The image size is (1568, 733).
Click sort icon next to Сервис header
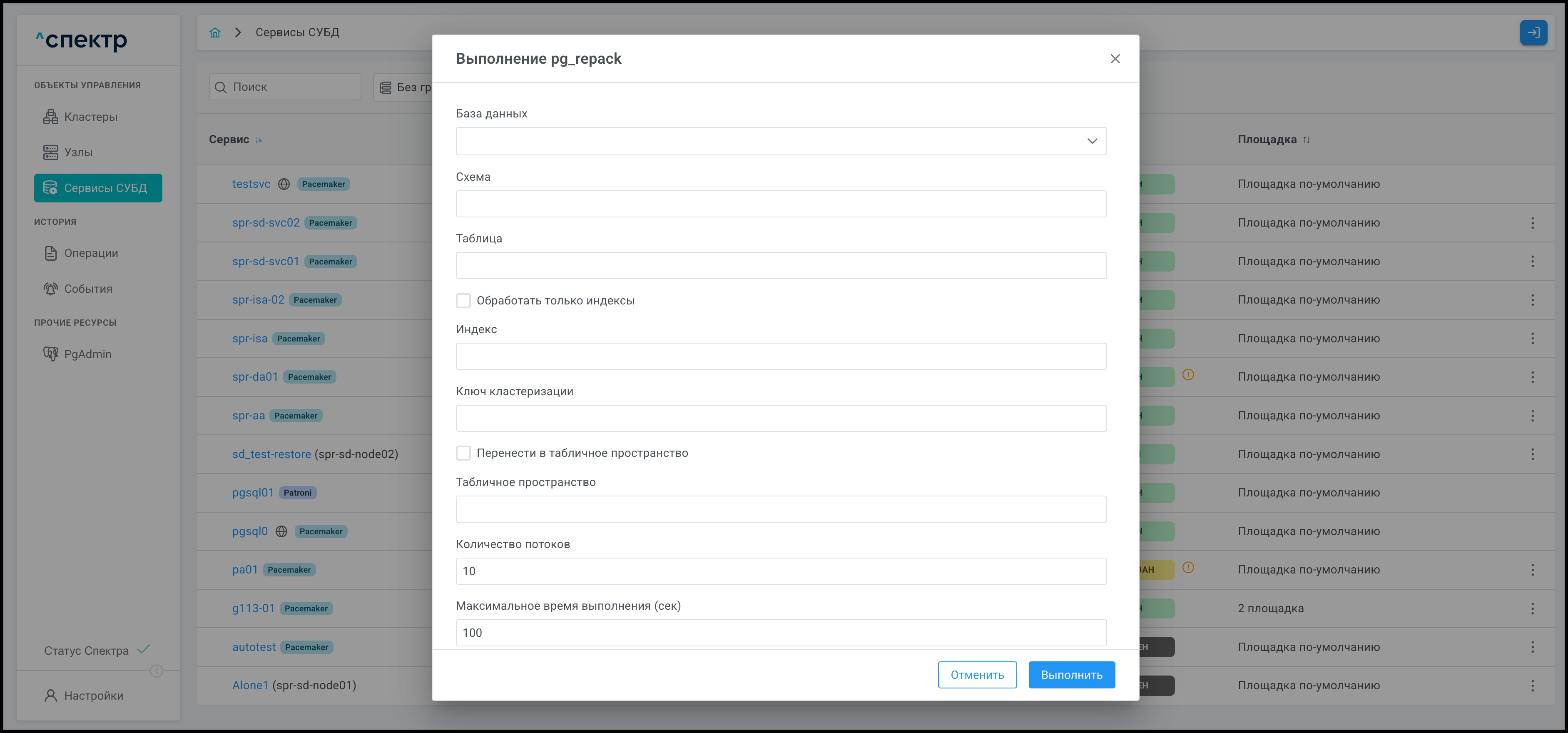click(259, 140)
